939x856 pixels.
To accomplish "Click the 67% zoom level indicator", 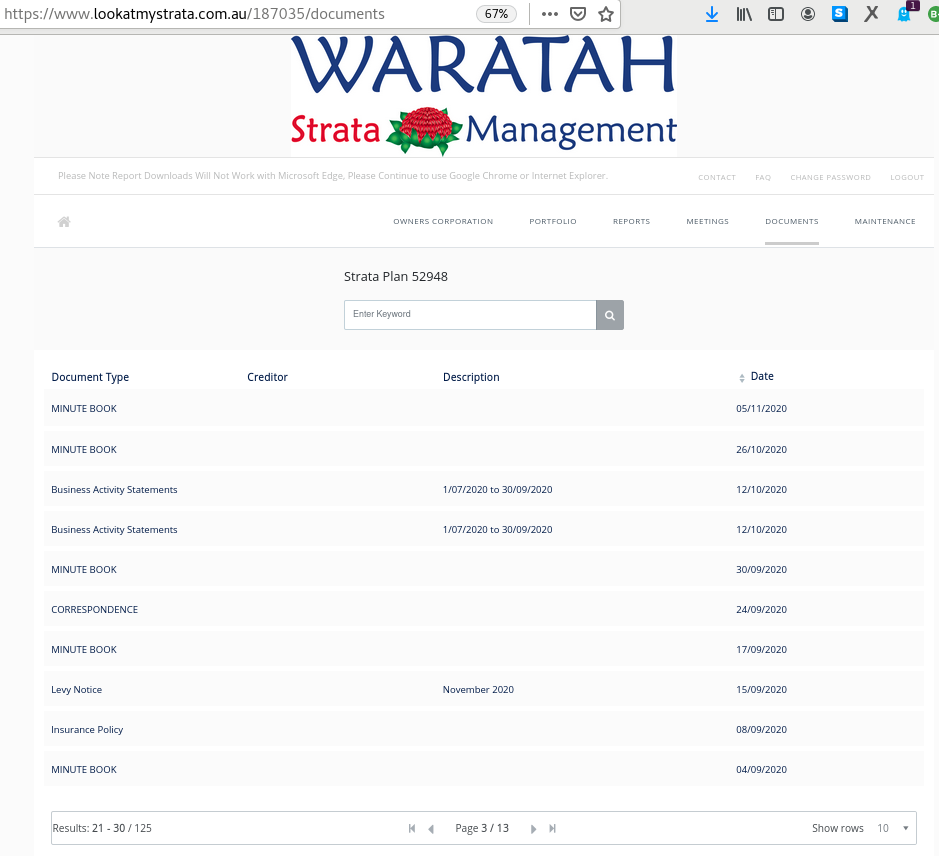I will (496, 14).
